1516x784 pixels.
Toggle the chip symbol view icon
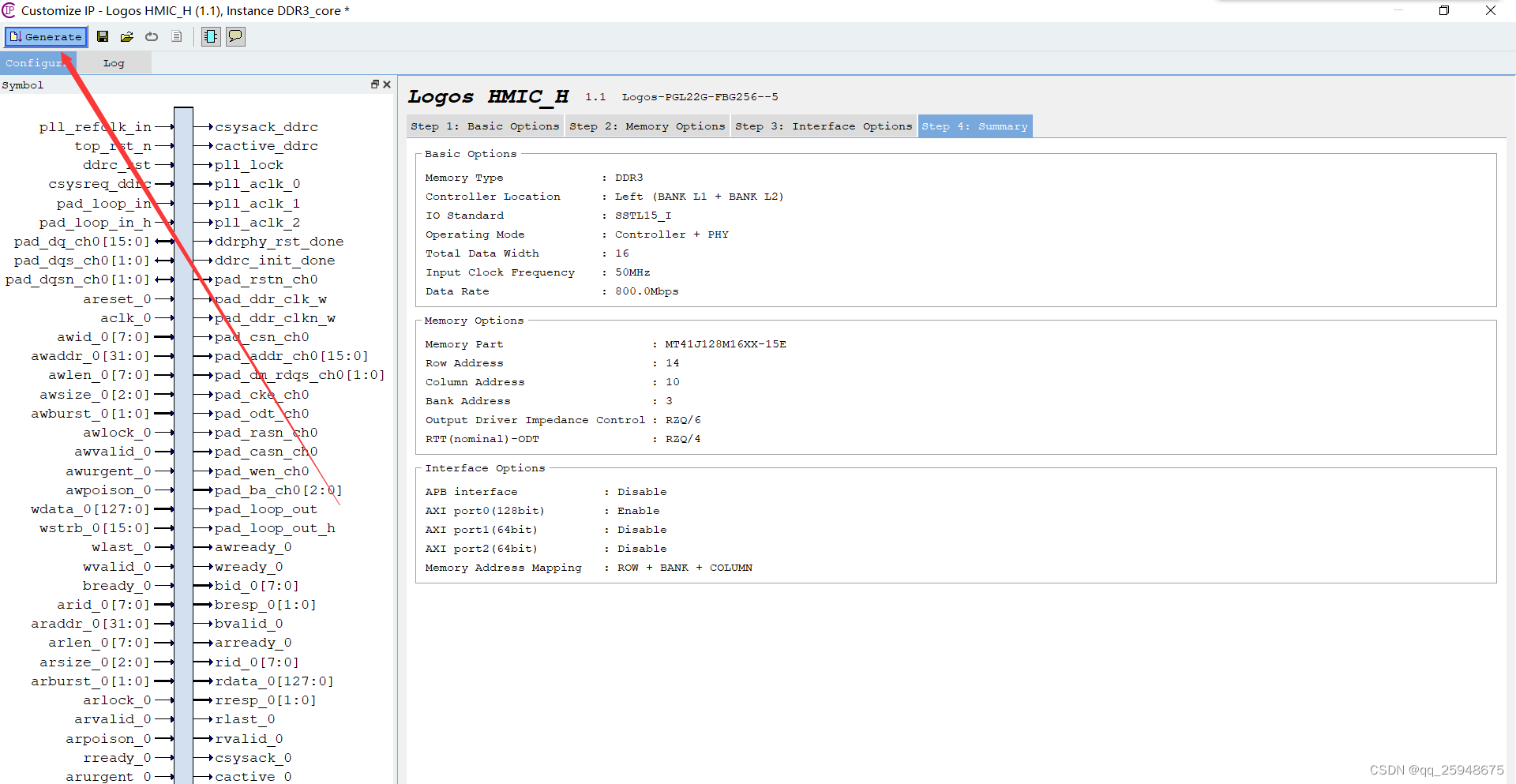click(x=211, y=36)
